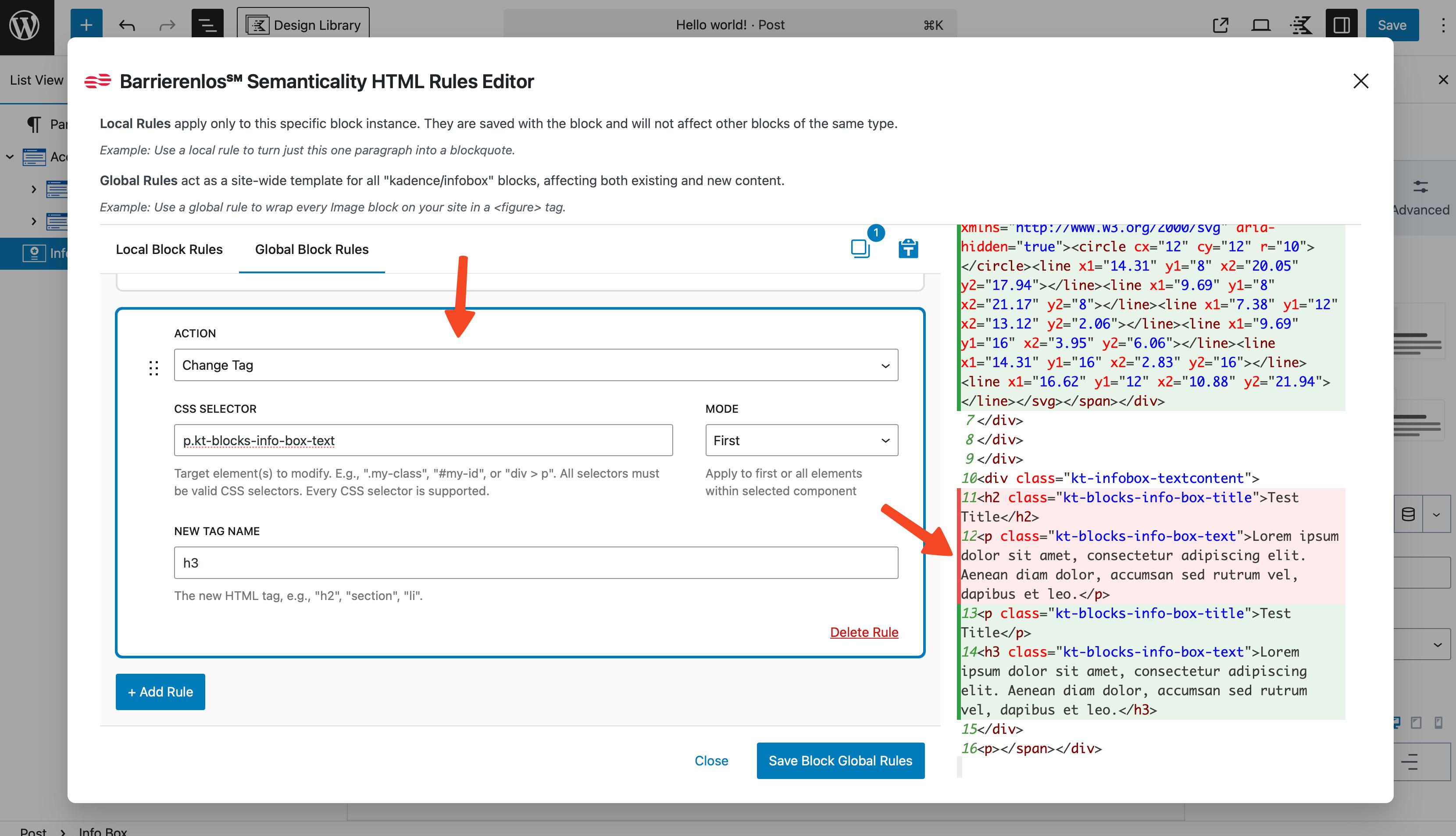The image size is (1456, 836).
Task: Click the copy rules icon with badge
Action: [860, 248]
